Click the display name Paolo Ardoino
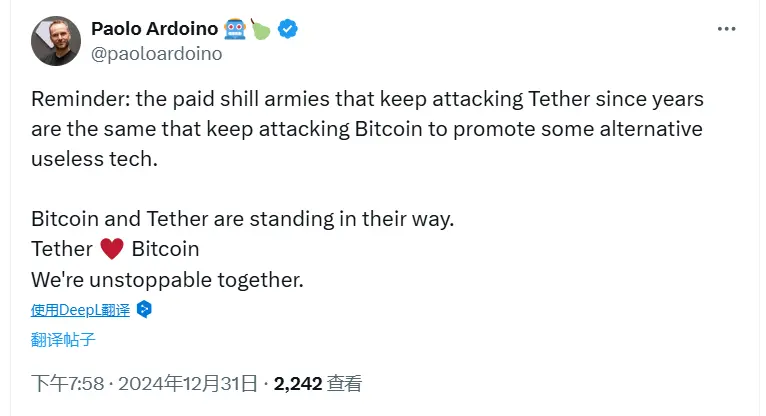This screenshot has width=766, height=416. (155, 29)
